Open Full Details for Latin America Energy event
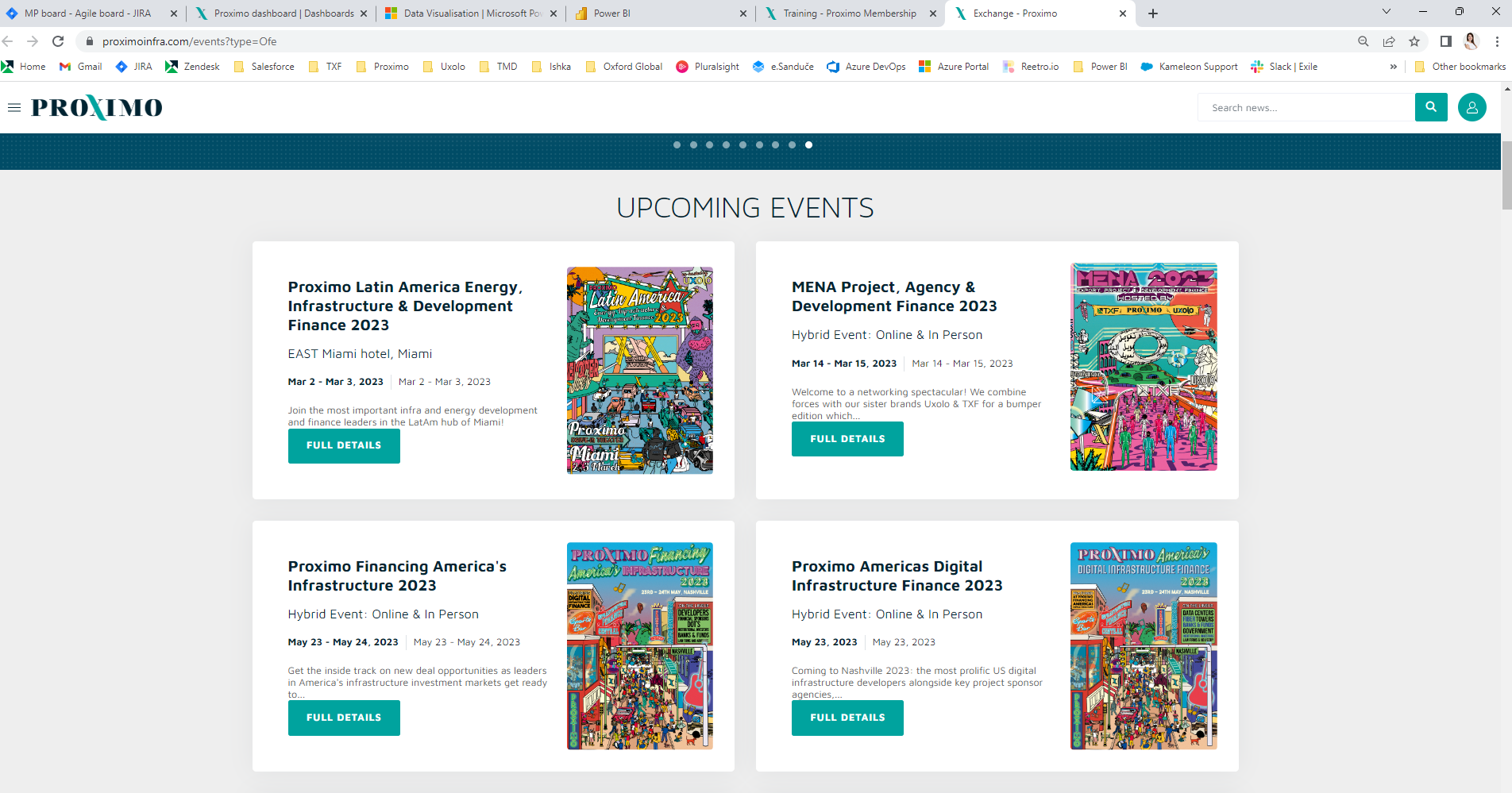This screenshot has height=793, width=1512. [344, 445]
